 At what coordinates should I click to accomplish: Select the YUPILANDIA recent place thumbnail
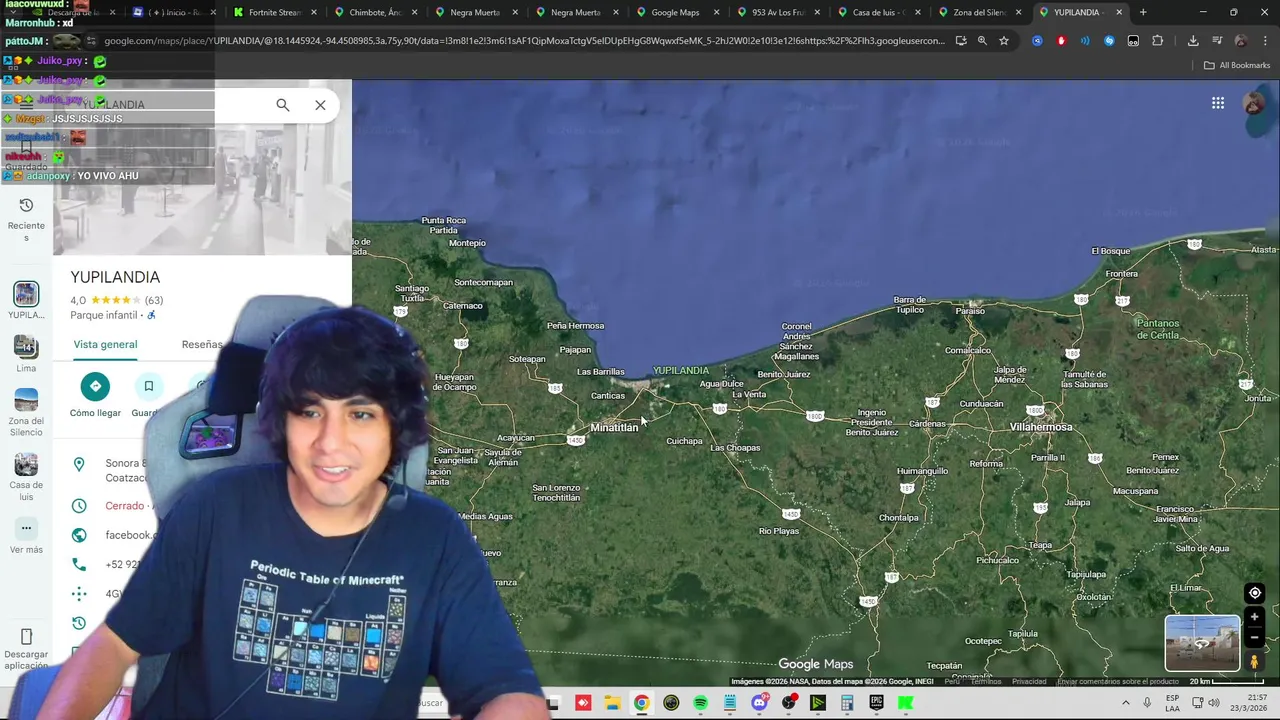(x=26, y=294)
